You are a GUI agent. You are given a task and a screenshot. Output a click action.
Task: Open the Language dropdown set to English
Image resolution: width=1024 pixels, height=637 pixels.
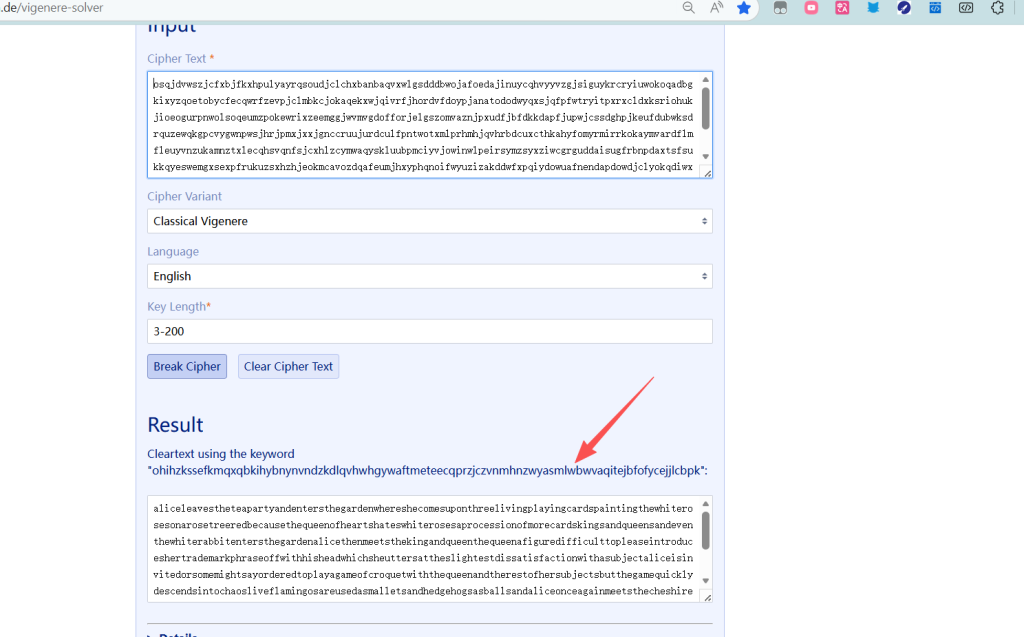click(x=430, y=276)
